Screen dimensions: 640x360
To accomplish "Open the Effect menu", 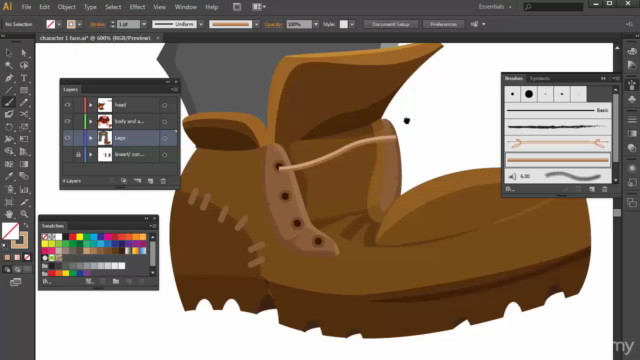I will pos(137,7).
